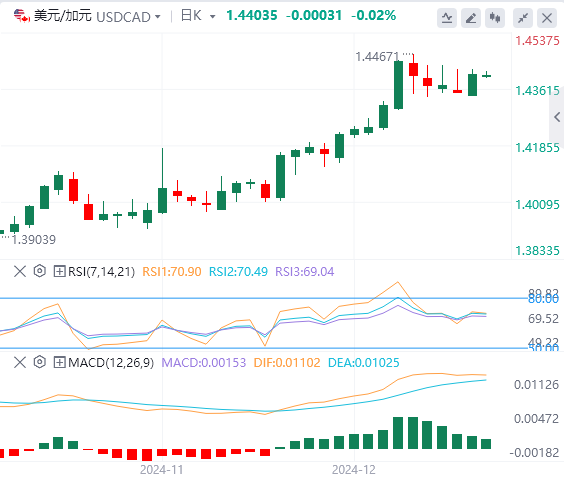
Task: Click the USD/CAD flag icon
Action: (22, 16)
